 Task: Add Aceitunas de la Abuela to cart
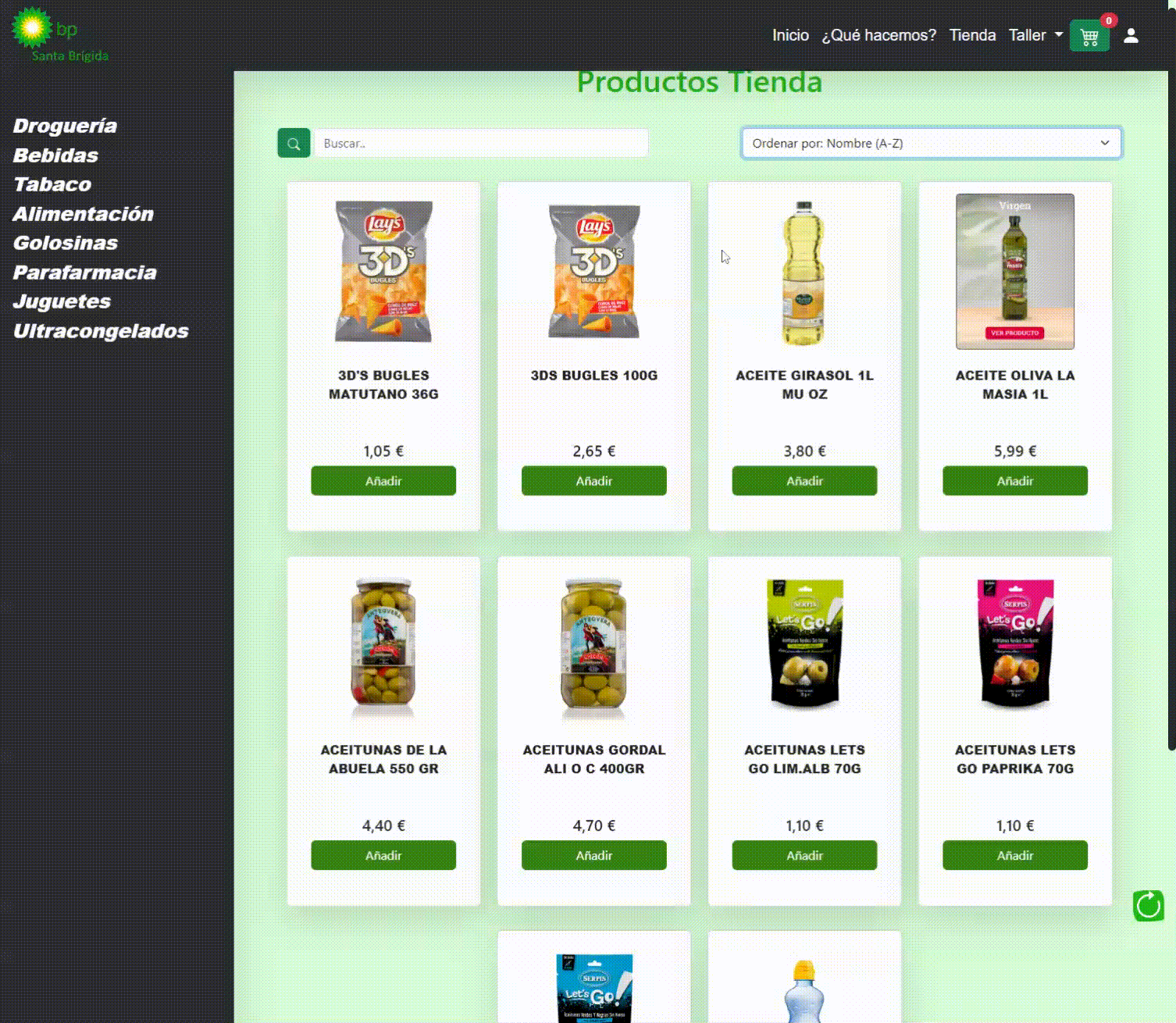(383, 855)
